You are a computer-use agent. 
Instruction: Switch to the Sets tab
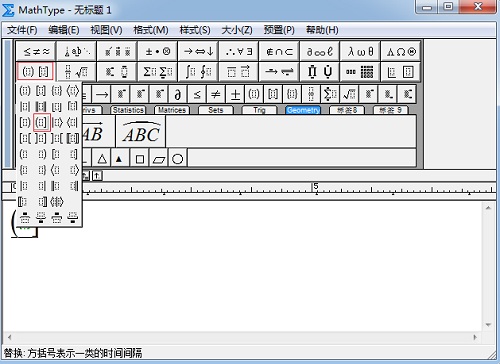(x=215, y=110)
